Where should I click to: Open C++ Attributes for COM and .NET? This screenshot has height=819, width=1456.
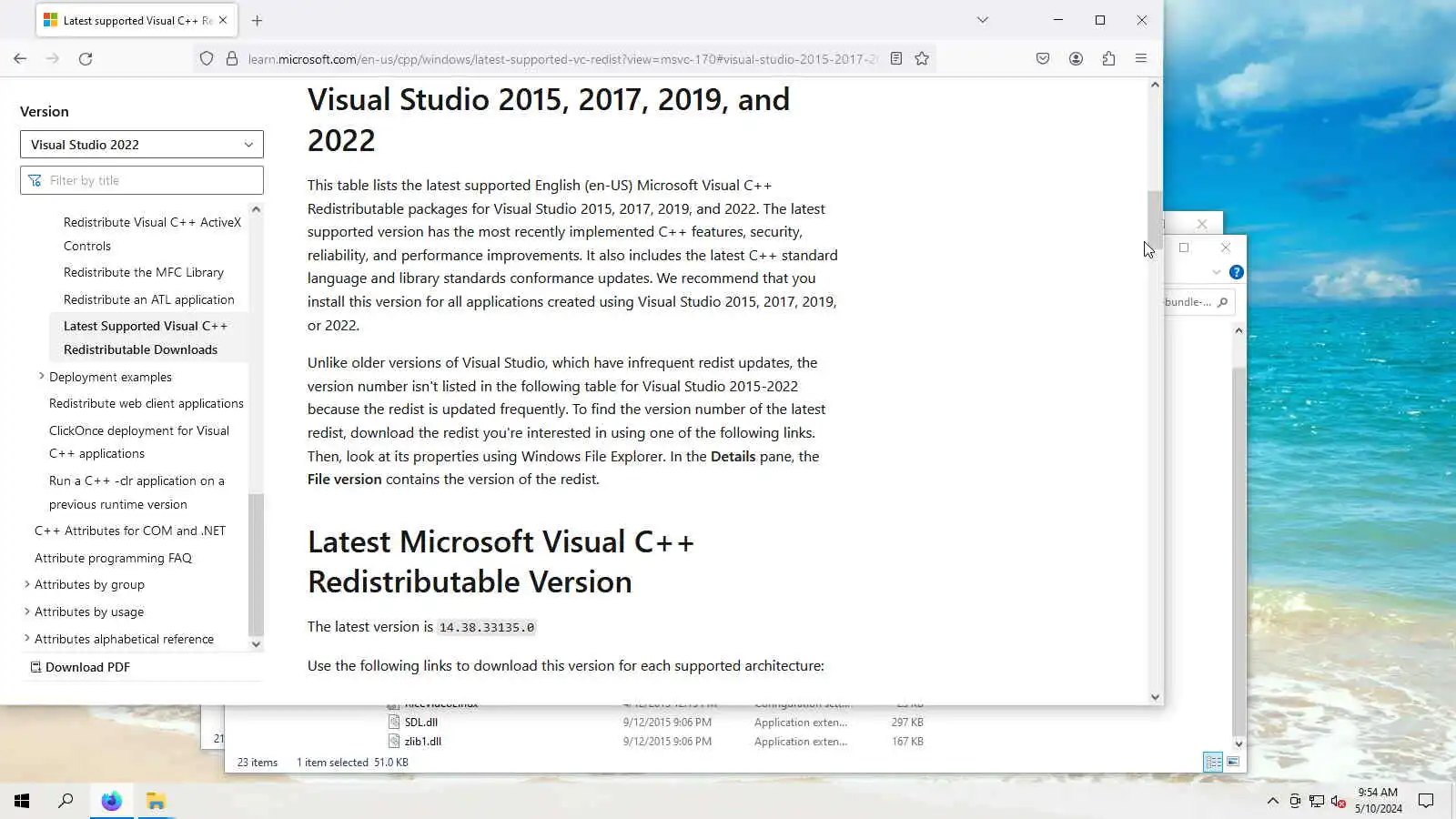130,531
